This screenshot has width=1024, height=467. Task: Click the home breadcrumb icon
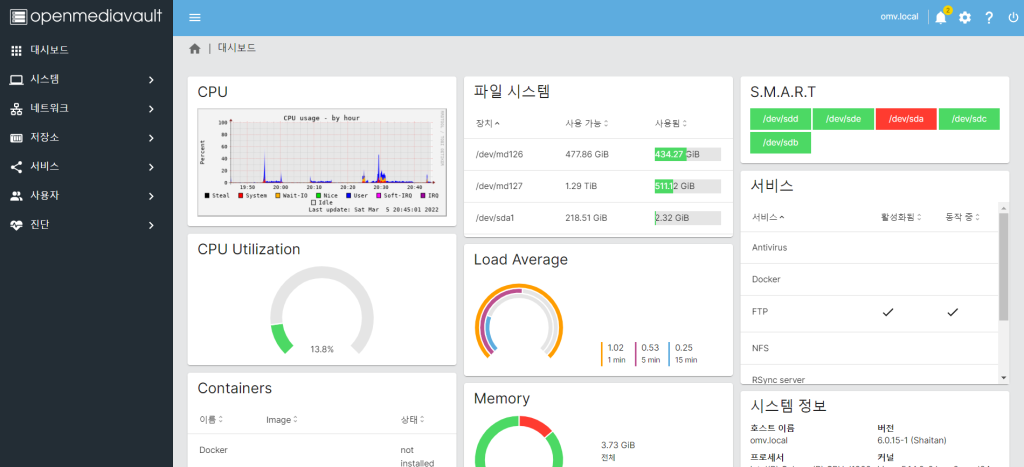tap(195, 48)
